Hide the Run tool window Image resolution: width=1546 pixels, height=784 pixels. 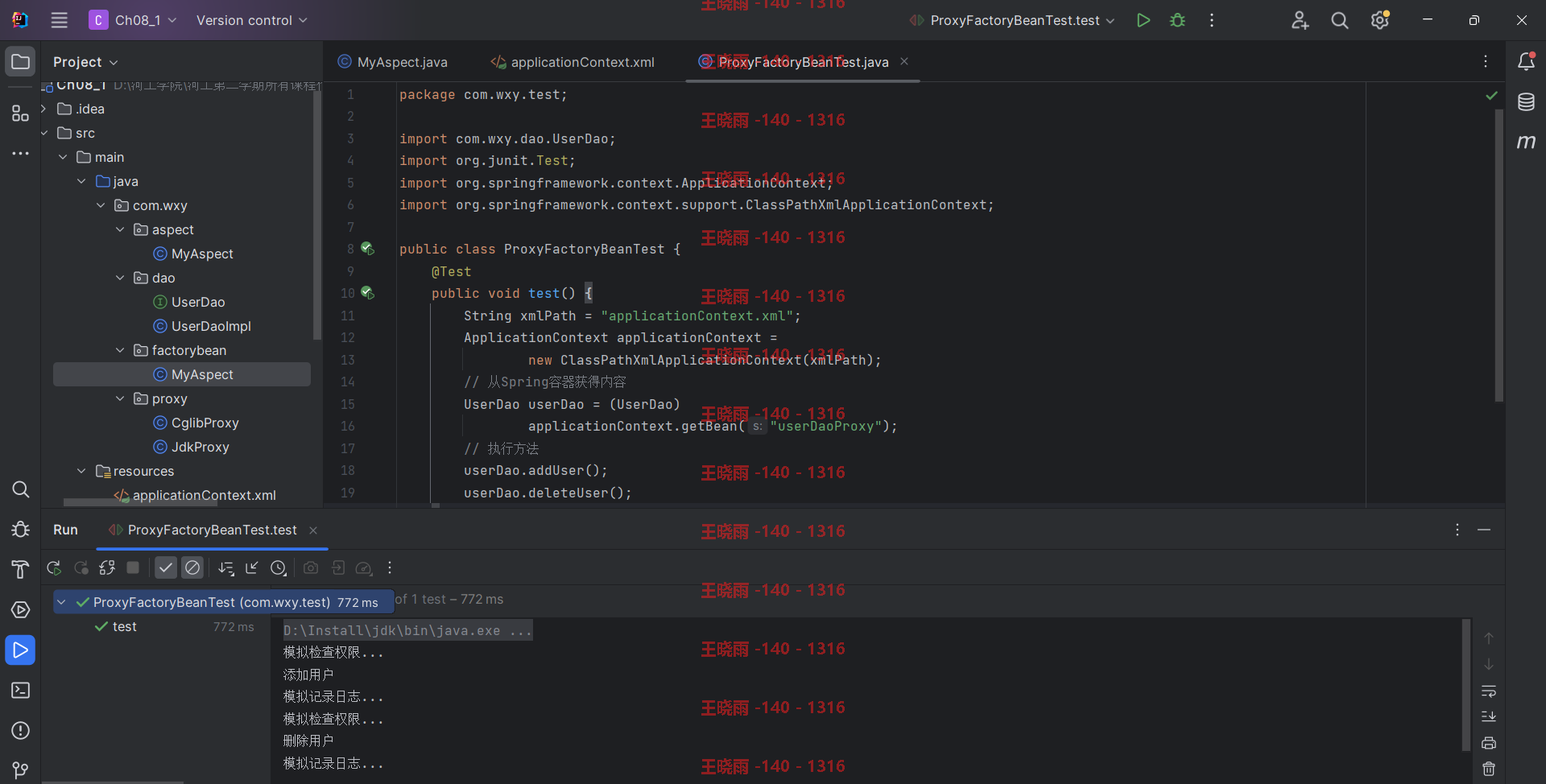[x=1484, y=530]
